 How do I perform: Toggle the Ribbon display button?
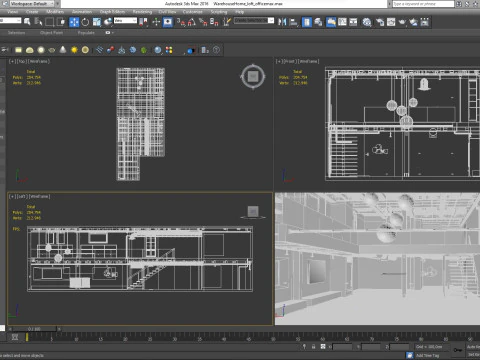(x=331, y=22)
